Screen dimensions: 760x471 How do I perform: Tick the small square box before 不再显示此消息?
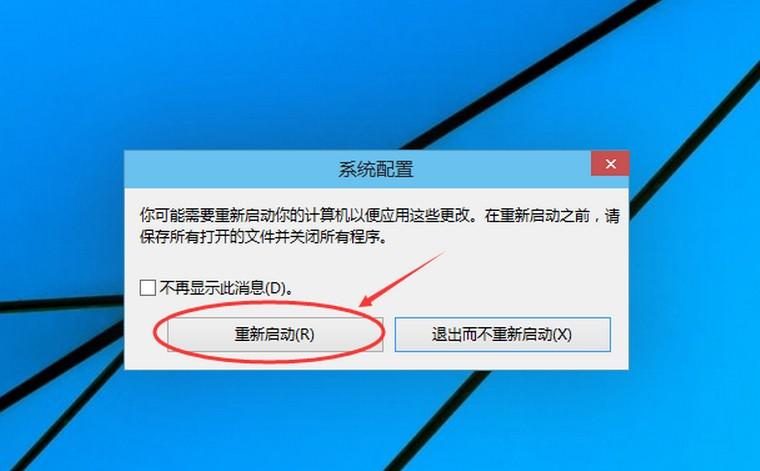[147, 288]
